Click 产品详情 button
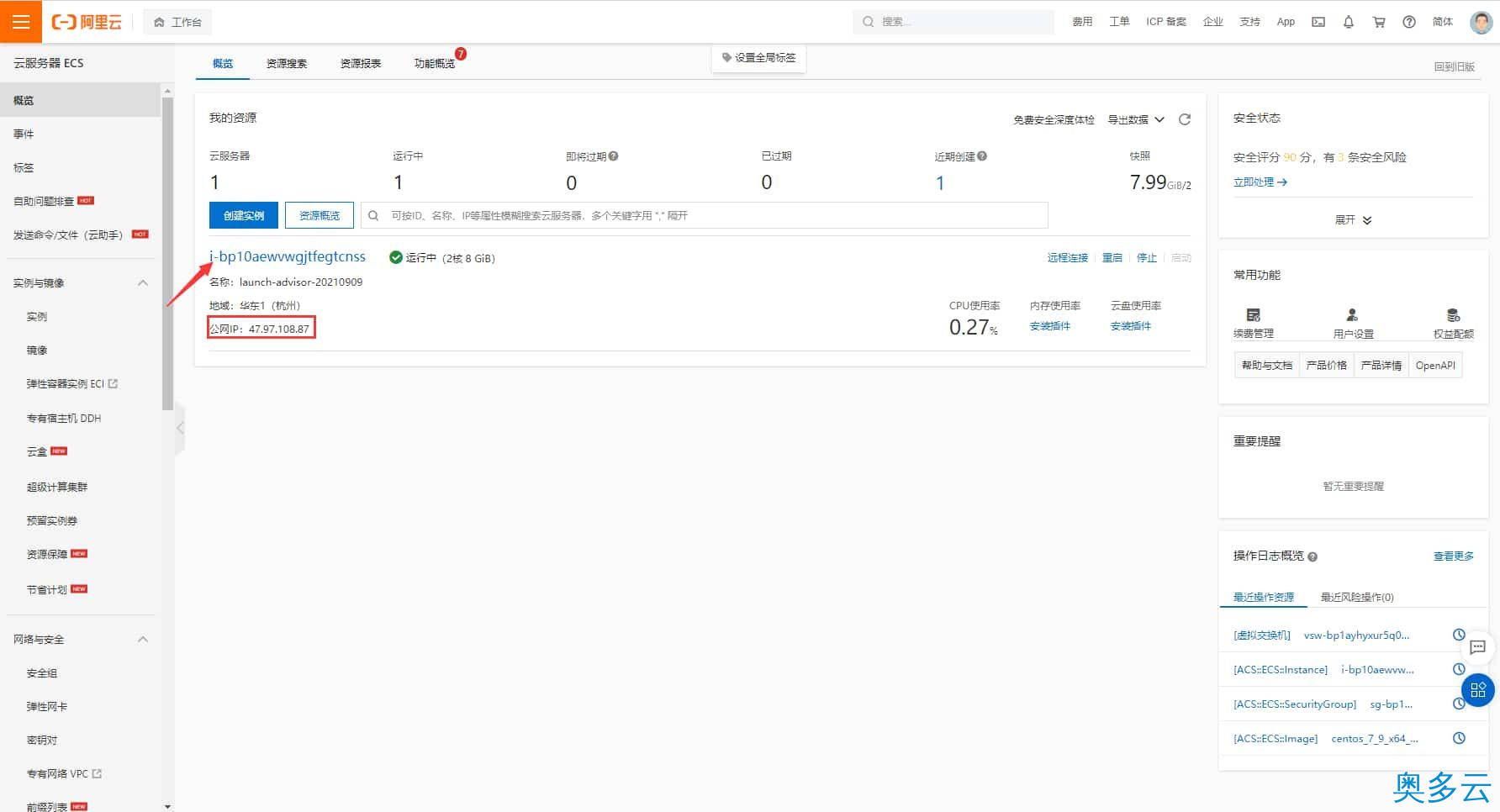Image resolution: width=1500 pixels, height=812 pixels. (x=1381, y=366)
